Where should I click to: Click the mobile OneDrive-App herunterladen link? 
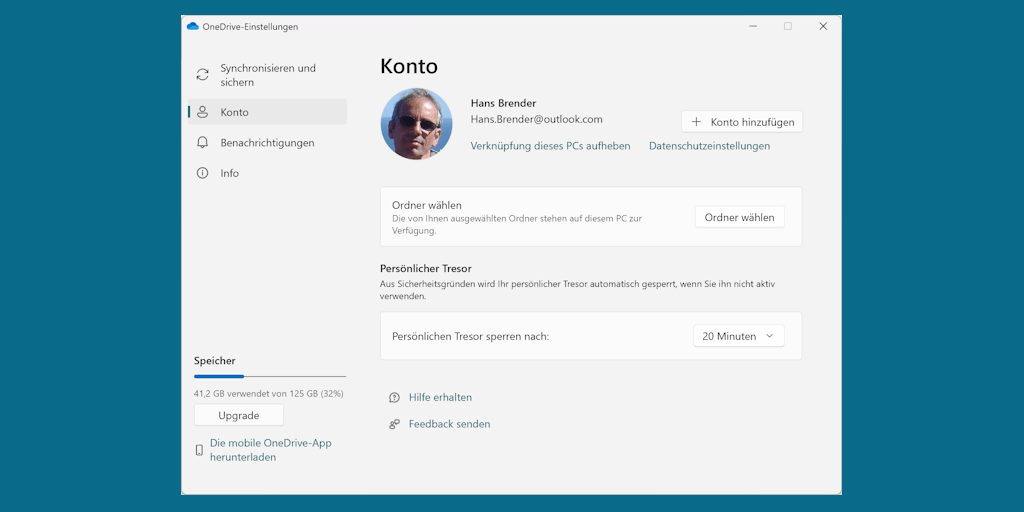[x=270, y=450]
